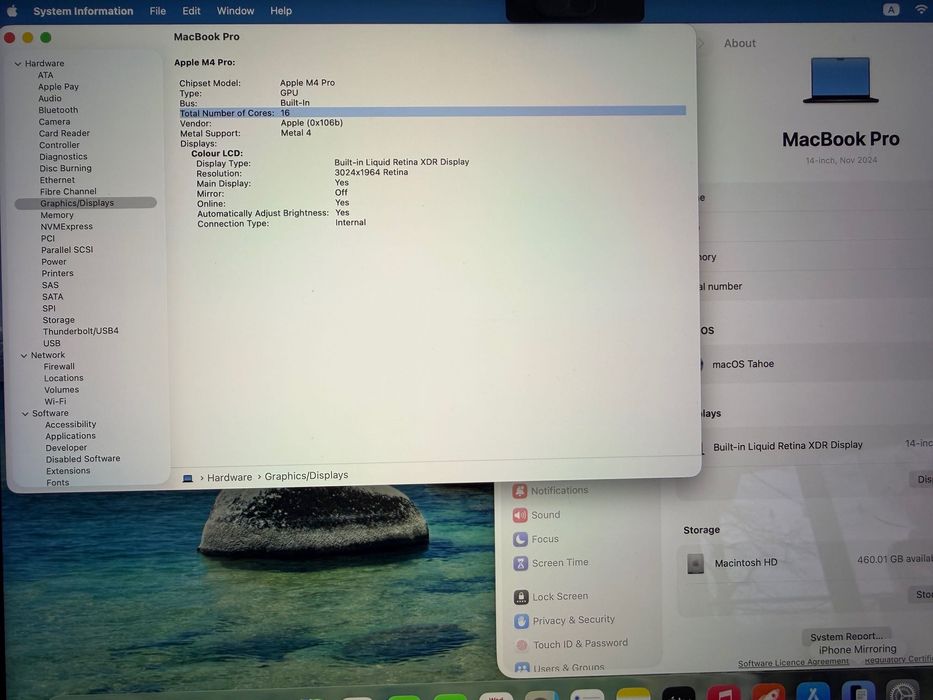Open the System Information menu
Screen dimensions: 933x700
point(83,11)
